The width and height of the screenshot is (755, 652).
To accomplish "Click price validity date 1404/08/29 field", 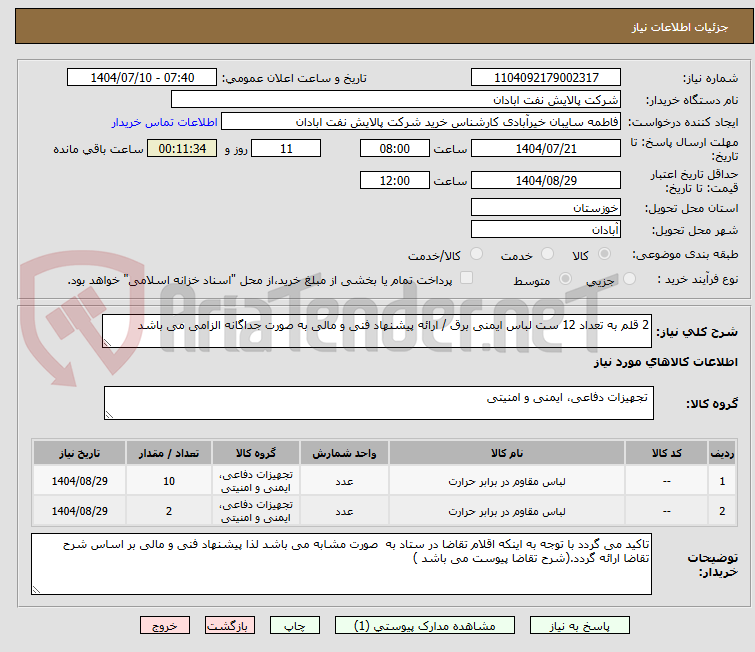I will pyautogui.click(x=546, y=181).
